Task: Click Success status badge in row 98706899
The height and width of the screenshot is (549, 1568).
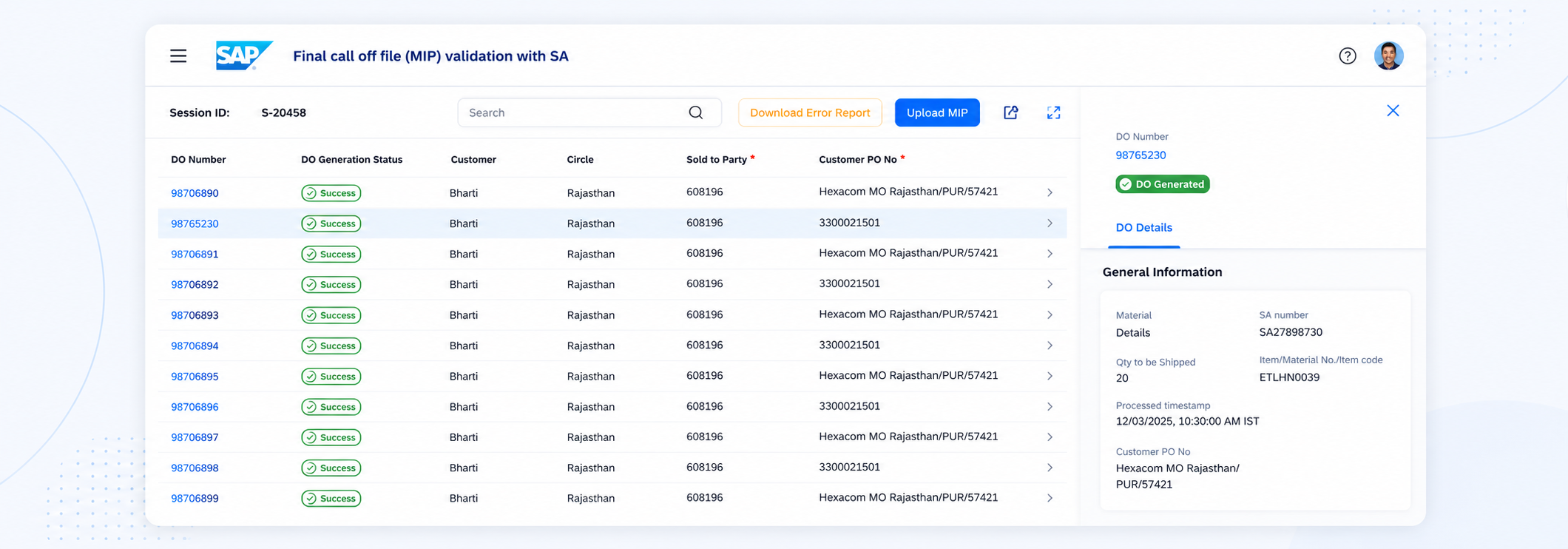Action: [x=331, y=499]
